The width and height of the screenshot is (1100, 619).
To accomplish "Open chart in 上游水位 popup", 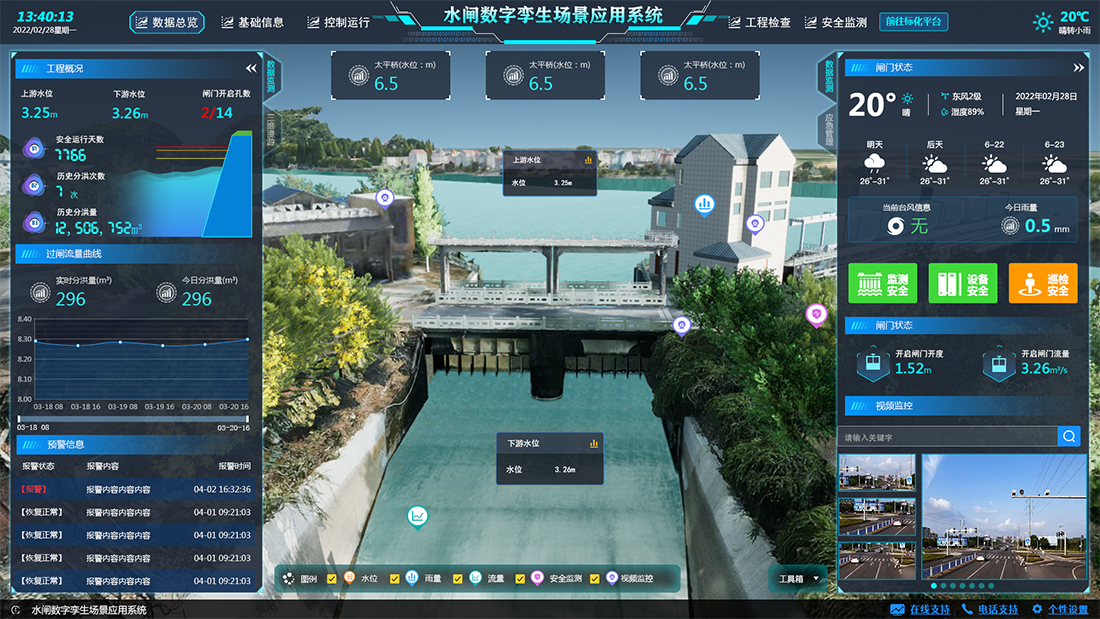I will coord(589,160).
